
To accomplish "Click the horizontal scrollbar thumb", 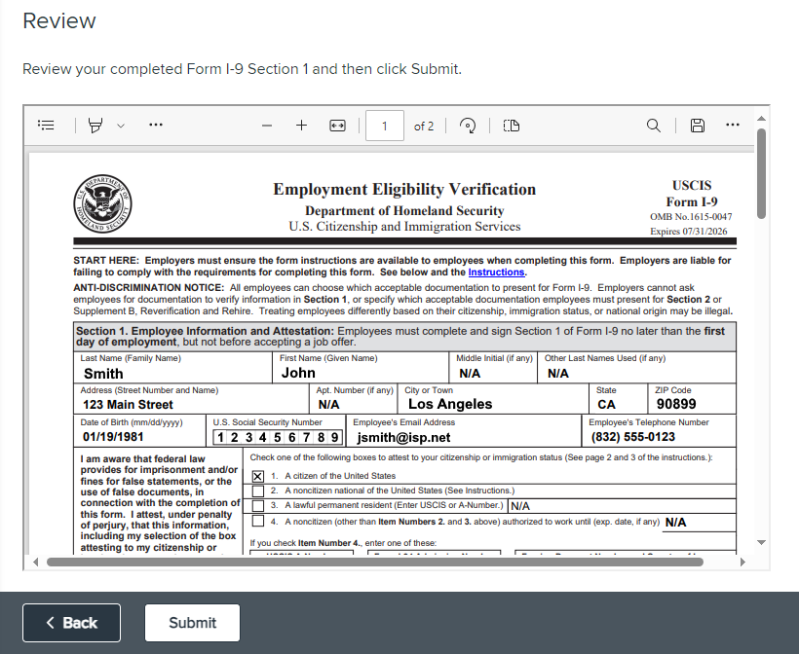I will tap(375, 562).
